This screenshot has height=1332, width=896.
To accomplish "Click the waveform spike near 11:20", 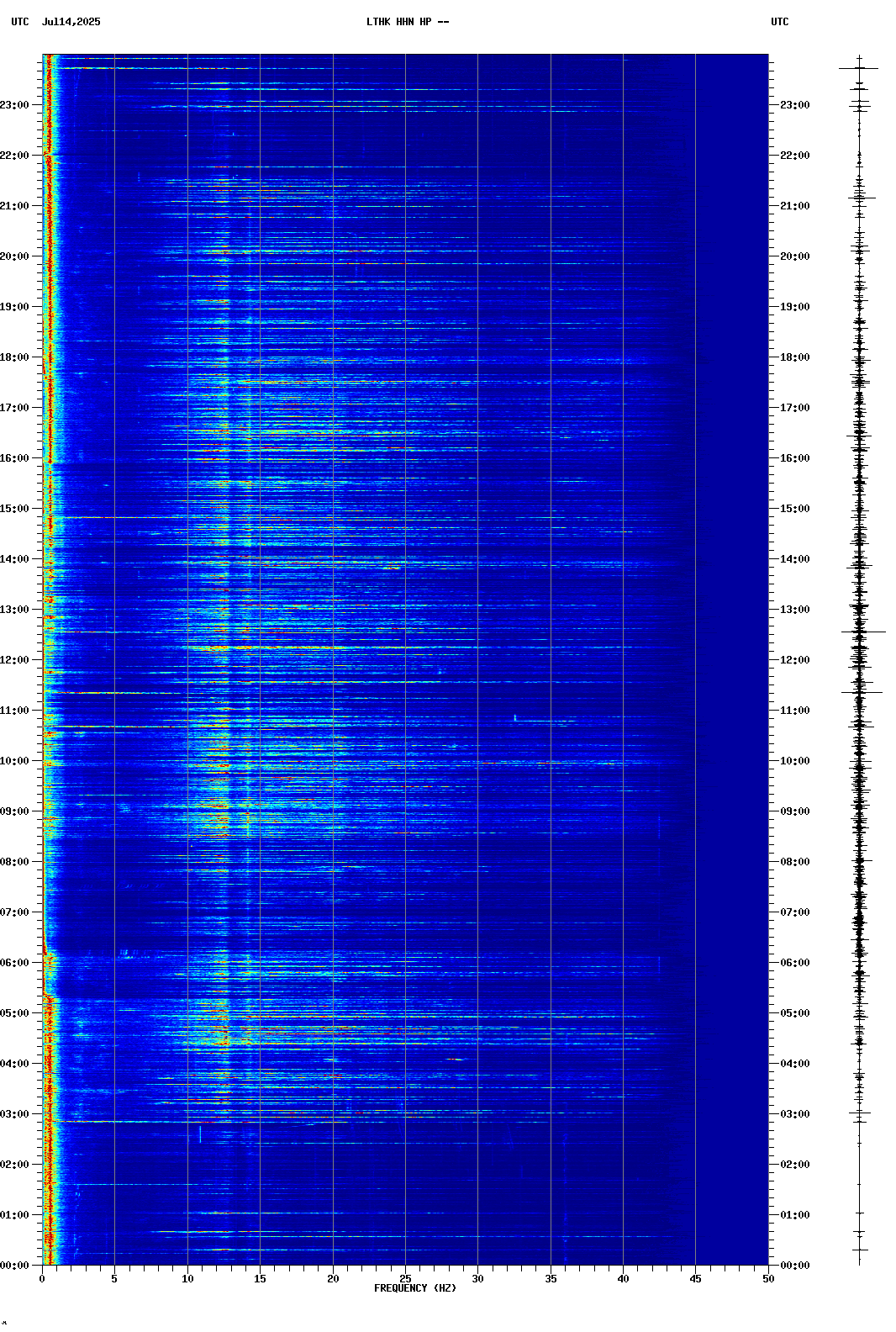I will 862,693.
